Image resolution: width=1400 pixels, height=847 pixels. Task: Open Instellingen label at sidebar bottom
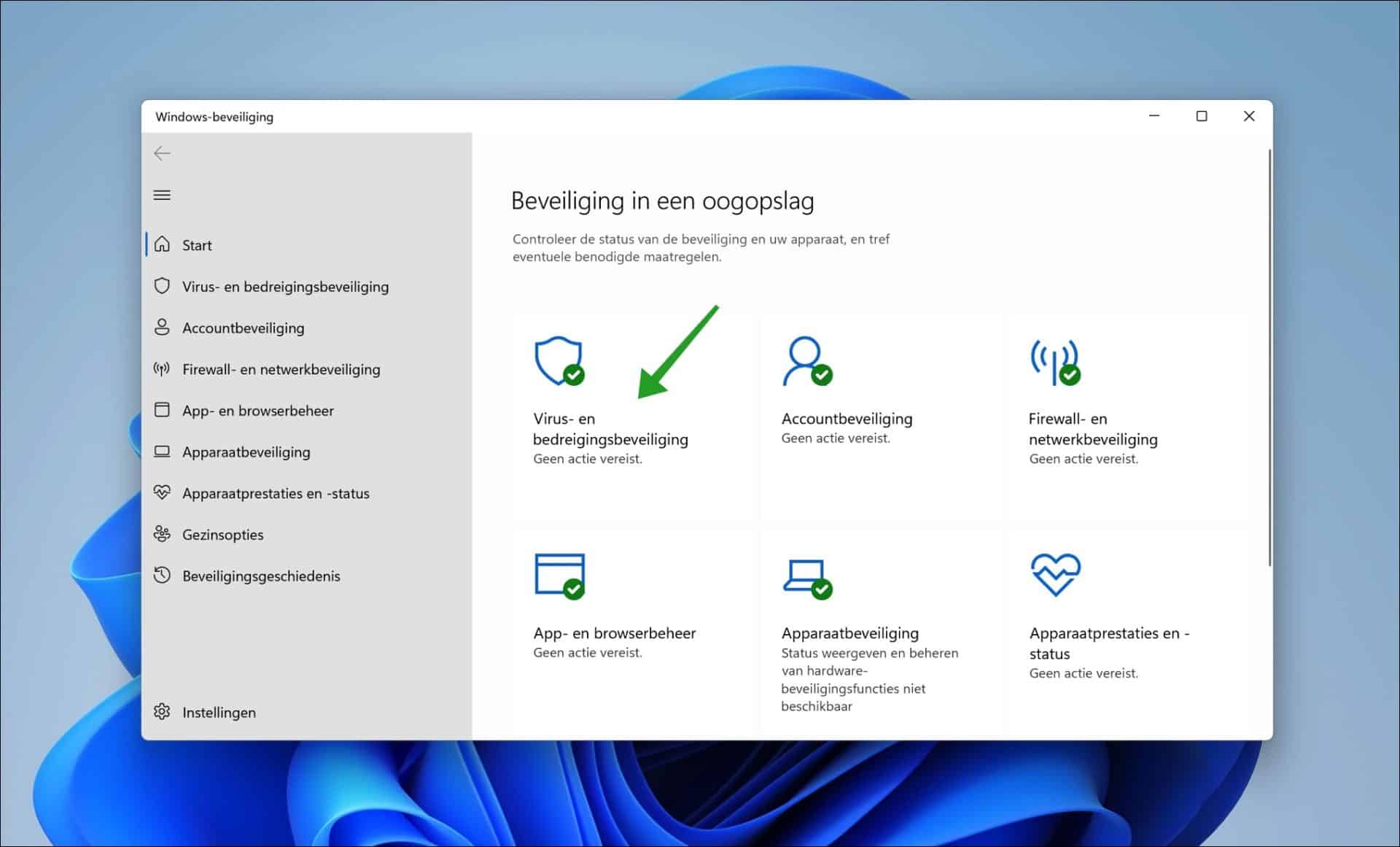219,713
